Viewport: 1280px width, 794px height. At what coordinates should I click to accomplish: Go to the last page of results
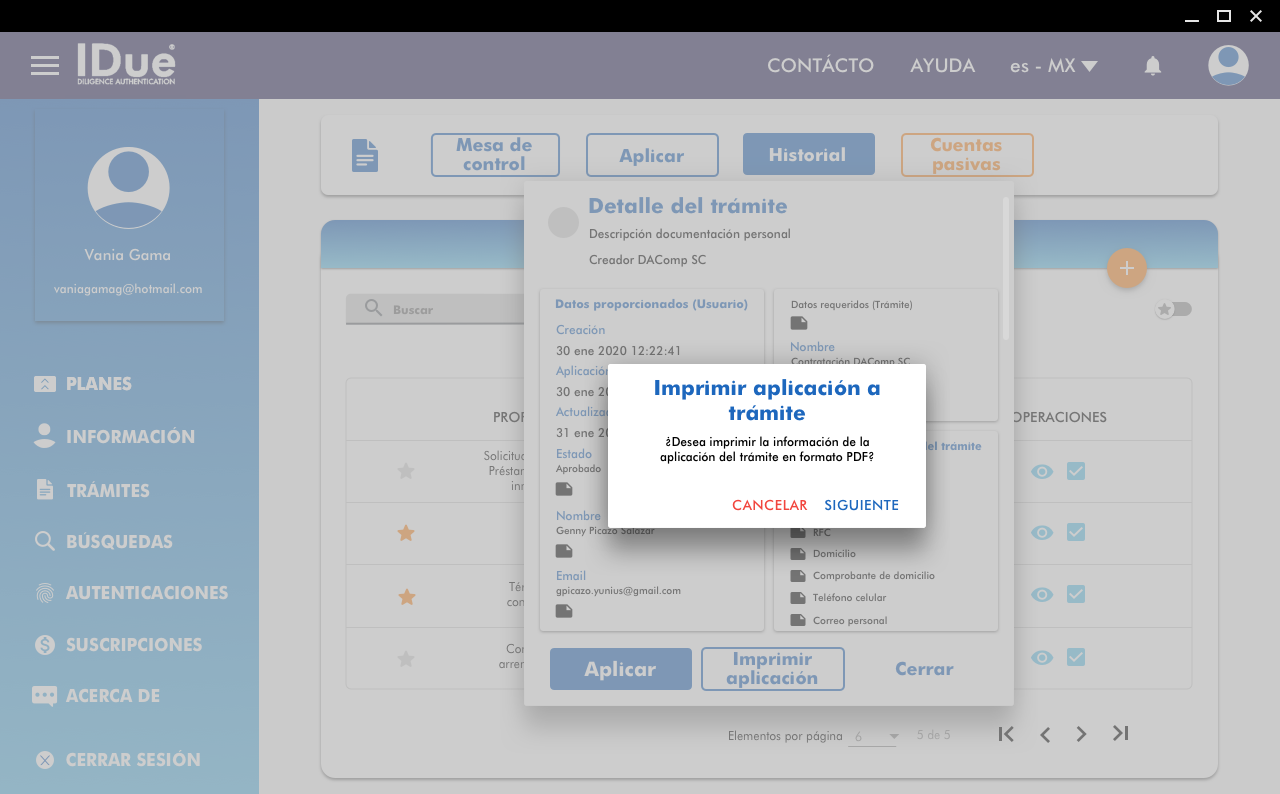click(1120, 734)
